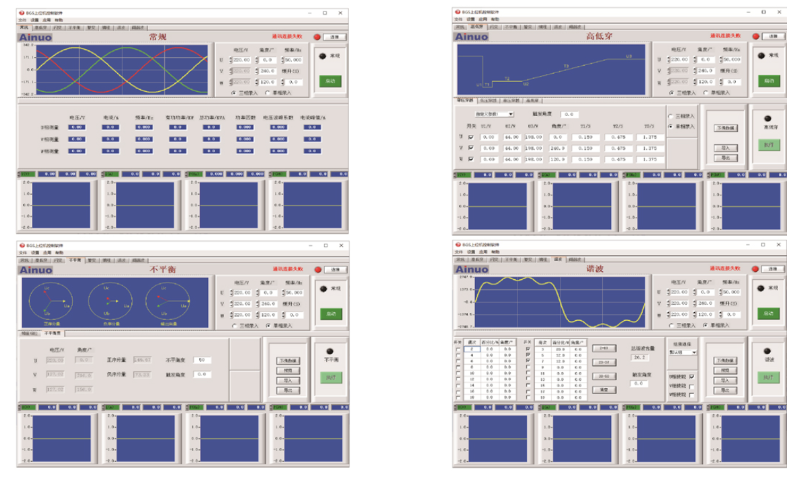Open first menu in 谐波 window menu bar
This screenshot has width=798, height=480.
click(458, 252)
